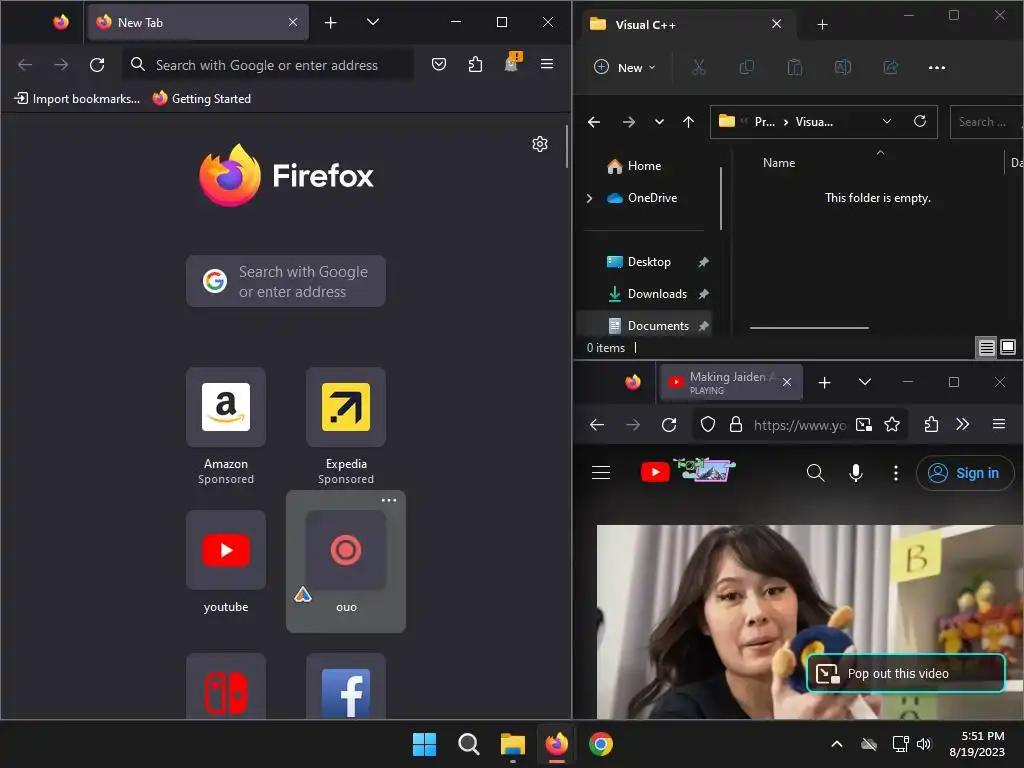Open recent locations dropdown in File Explorer

[x=660, y=121]
